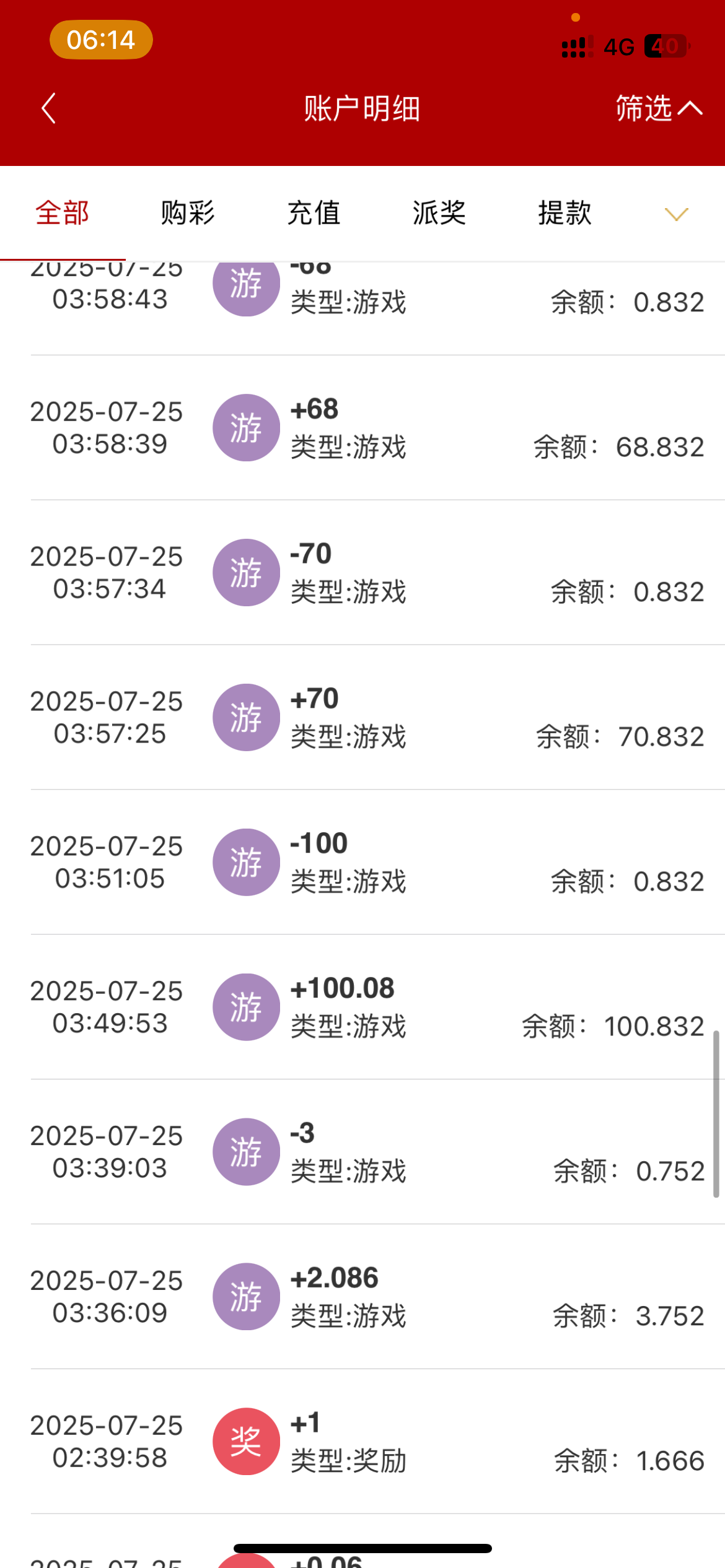Tap game icon beside +70 entry
Screen dimensions: 725x1568
click(246, 718)
